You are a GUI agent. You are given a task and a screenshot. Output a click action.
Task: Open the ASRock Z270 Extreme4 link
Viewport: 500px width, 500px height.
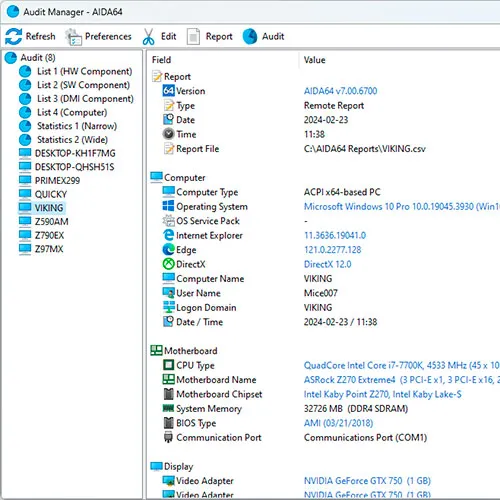349,380
